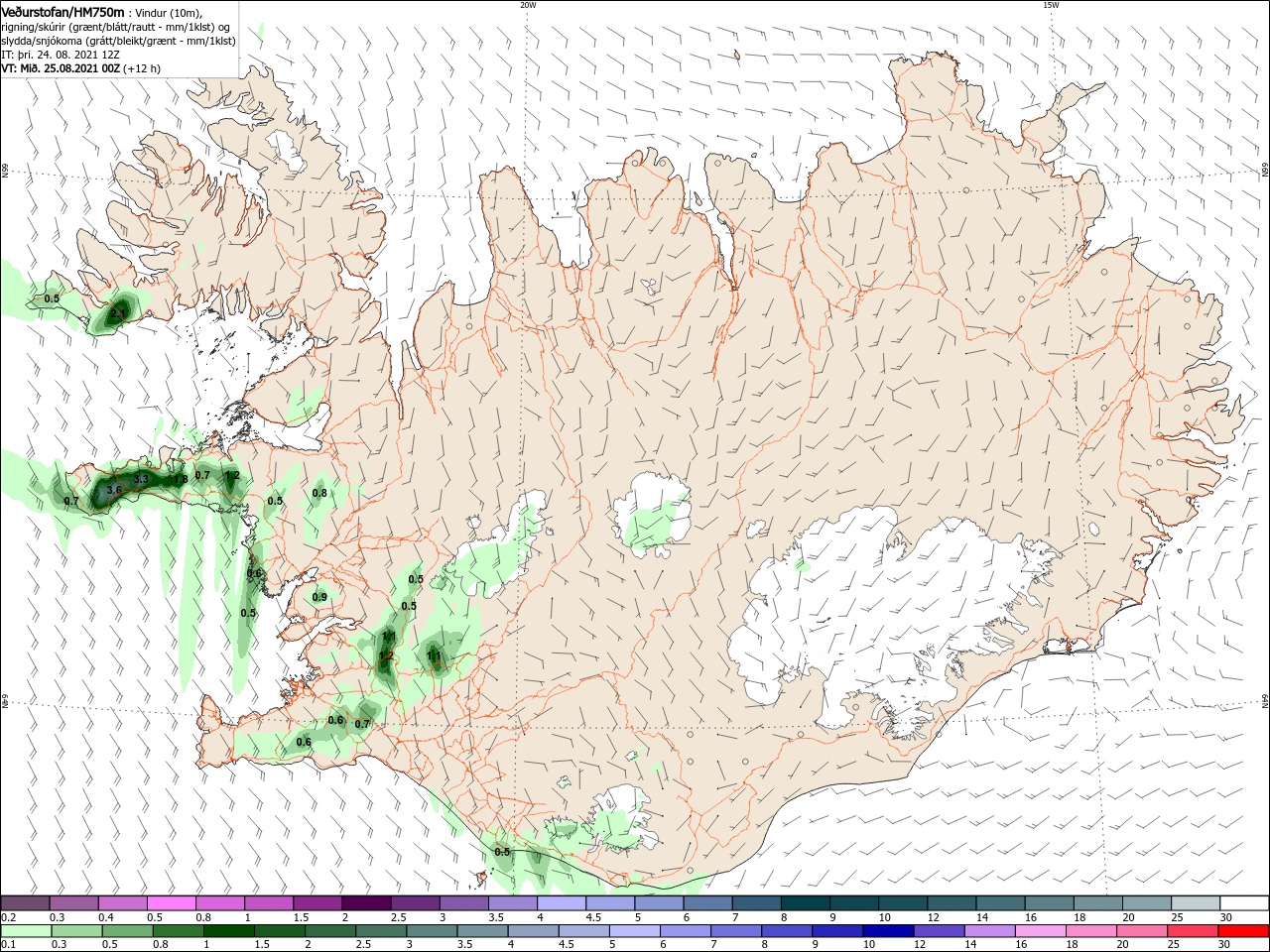Pick the darkest green 1 swatch, bottom row
The height and width of the screenshot is (952, 1270).
(x=229, y=931)
